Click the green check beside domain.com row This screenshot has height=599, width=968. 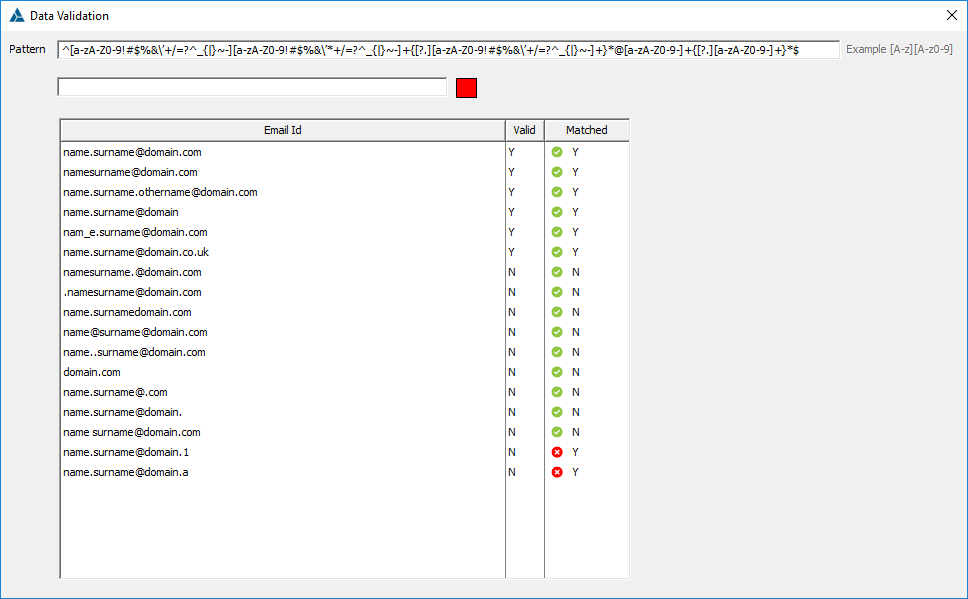coord(557,372)
